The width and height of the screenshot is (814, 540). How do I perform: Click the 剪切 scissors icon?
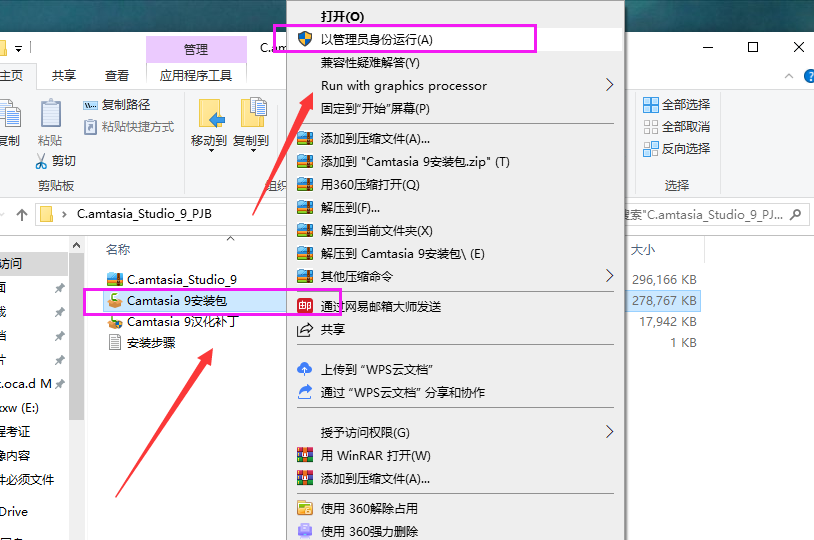click(41, 161)
